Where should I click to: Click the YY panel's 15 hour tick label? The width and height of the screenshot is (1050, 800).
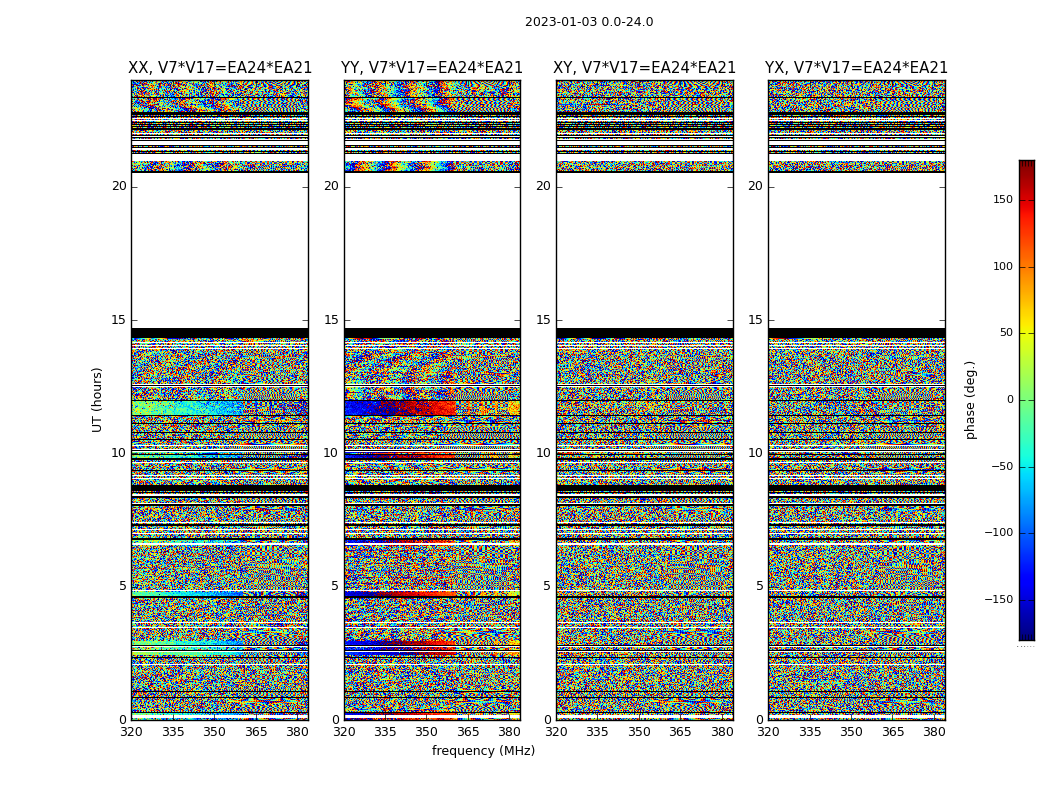pos(331,320)
